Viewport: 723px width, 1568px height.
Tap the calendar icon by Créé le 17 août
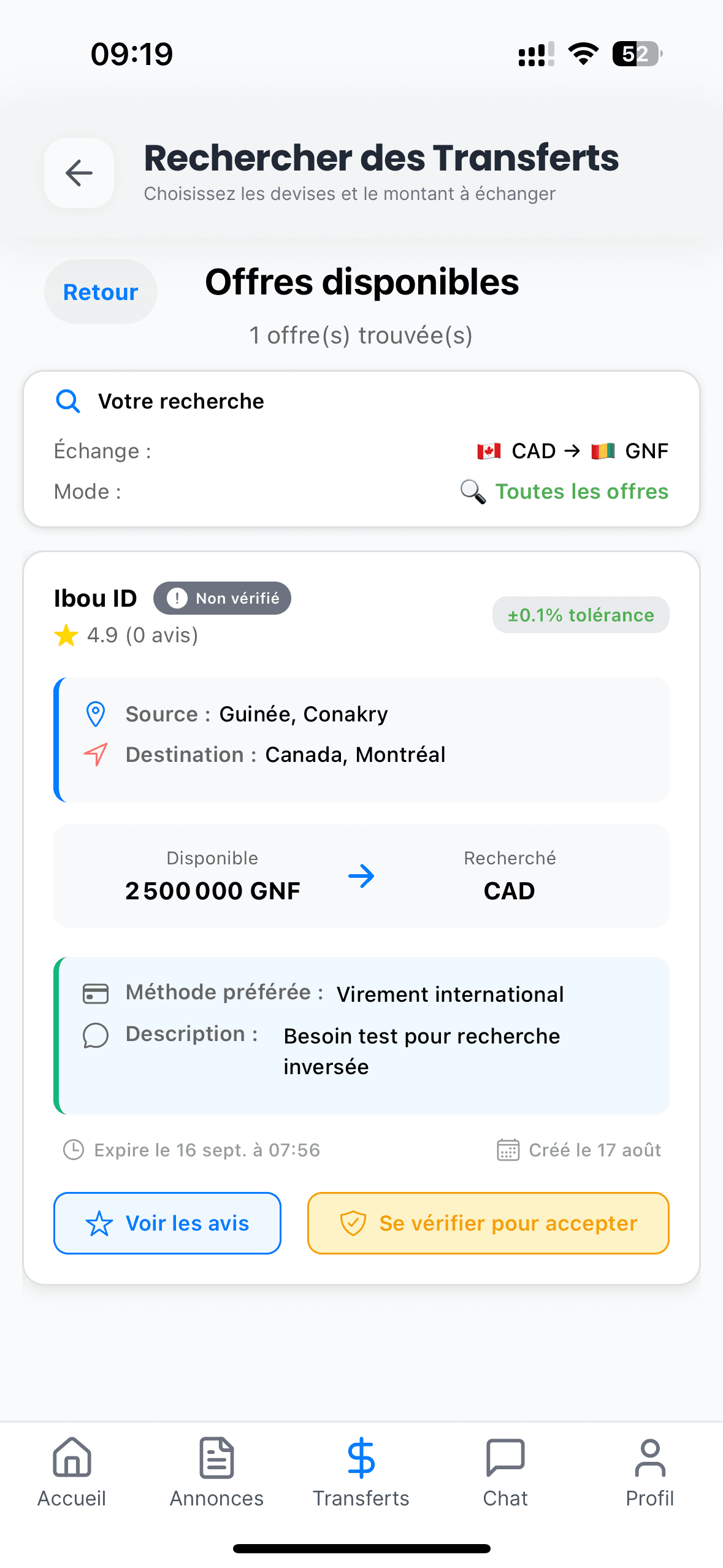pyautogui.click(x=508, y=1150)
